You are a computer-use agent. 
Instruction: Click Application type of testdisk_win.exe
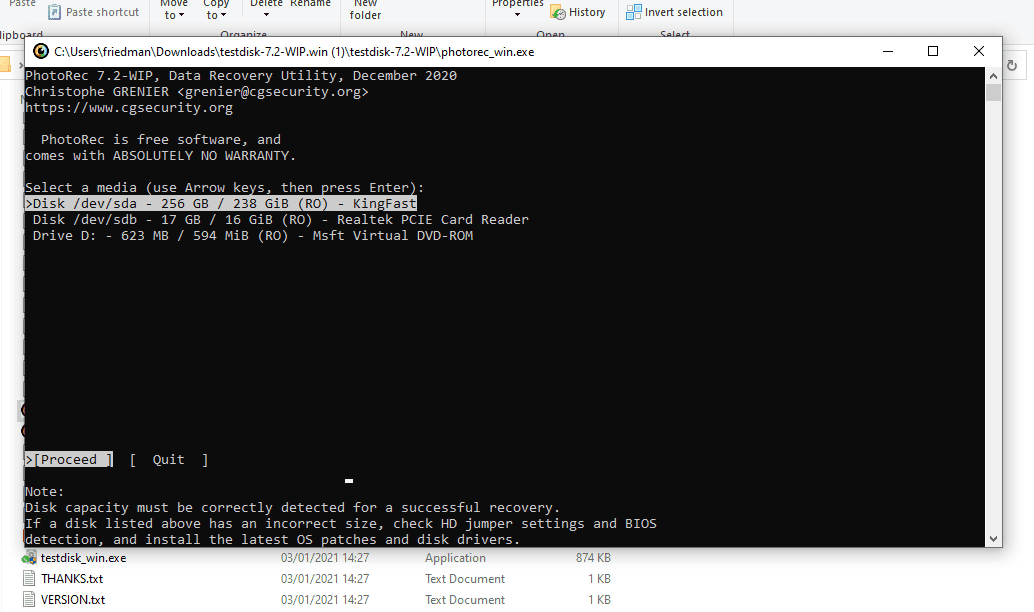click(455, 558)
